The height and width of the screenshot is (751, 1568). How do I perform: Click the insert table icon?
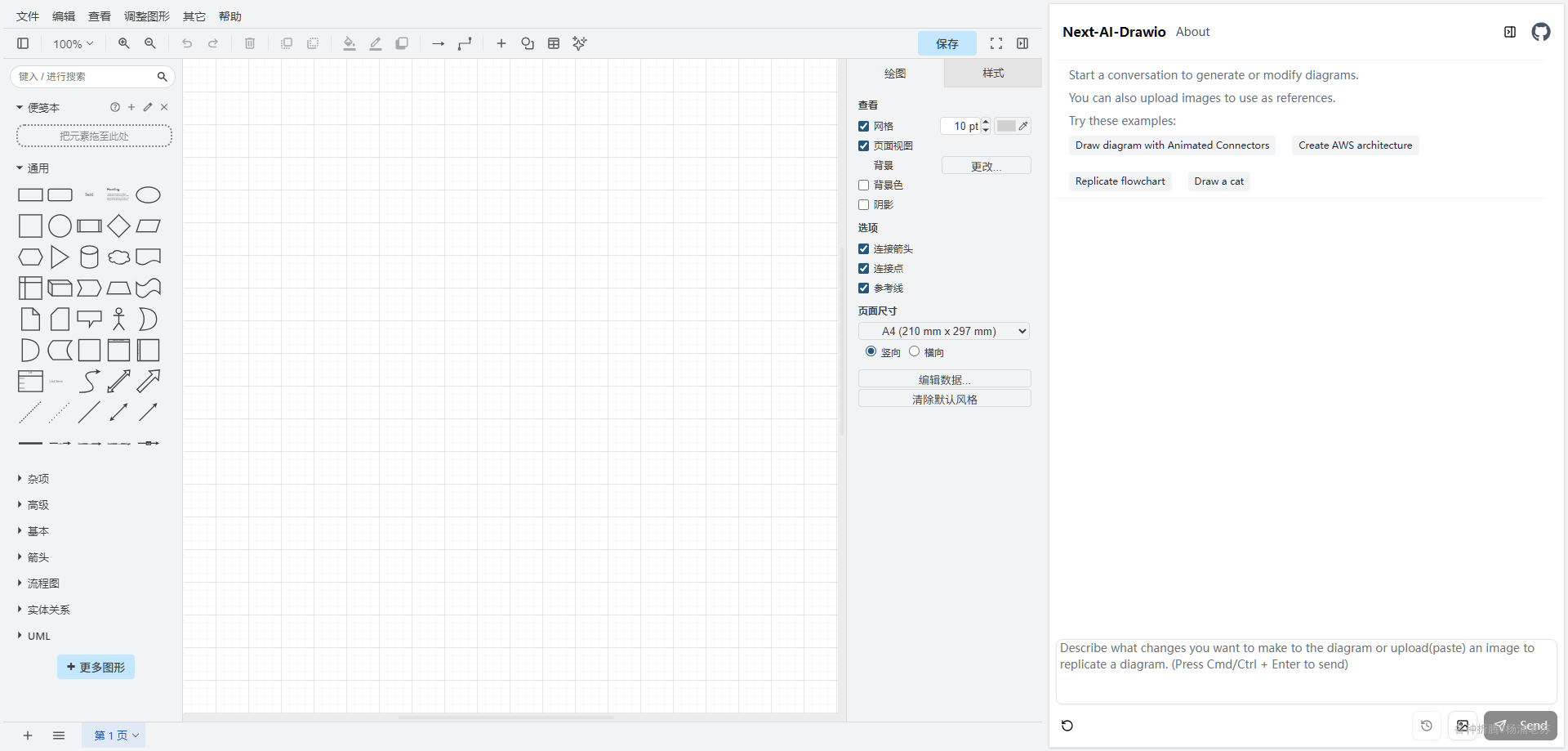(554, 43)
